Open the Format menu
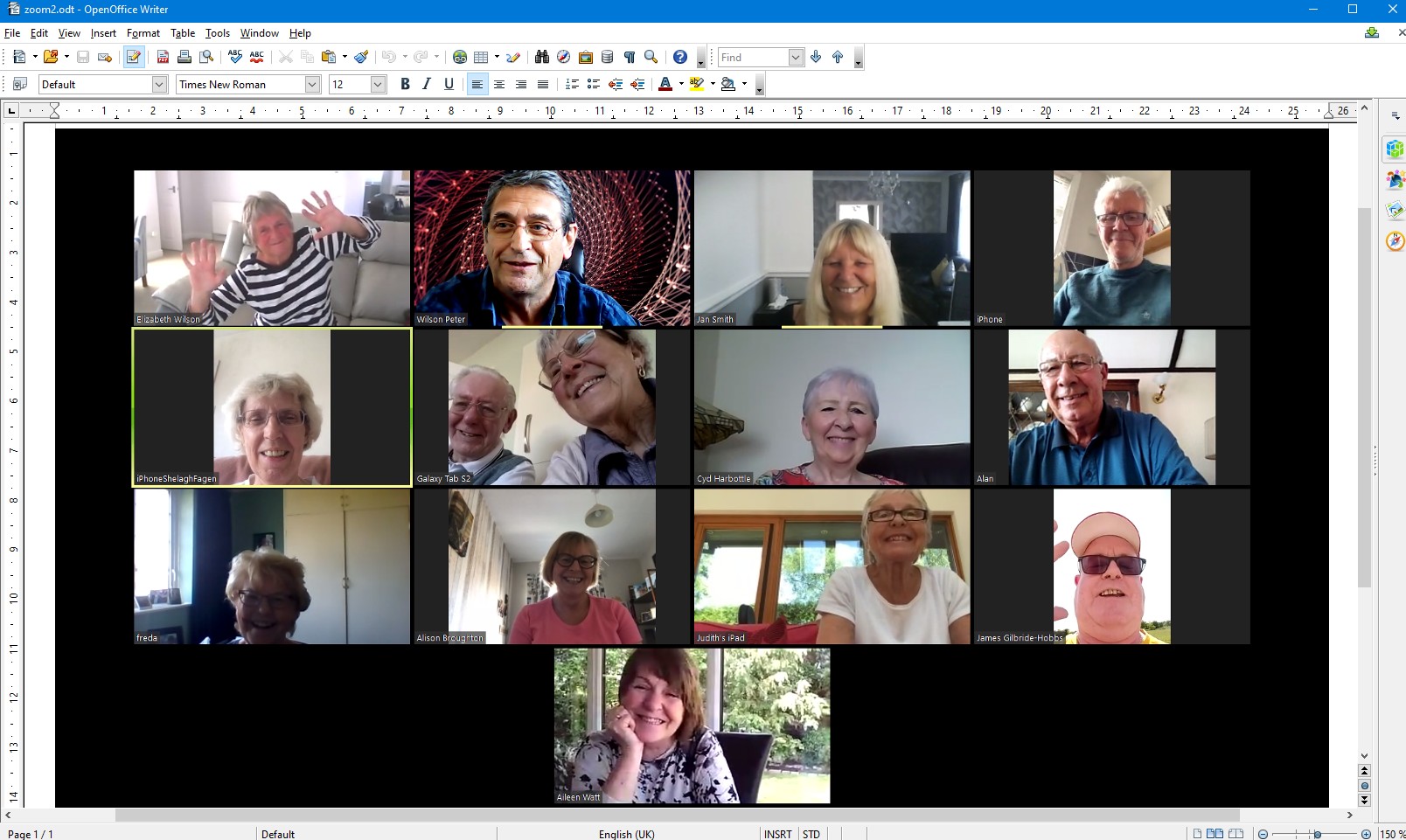The image size is (1406, 840). pos(143,33)
